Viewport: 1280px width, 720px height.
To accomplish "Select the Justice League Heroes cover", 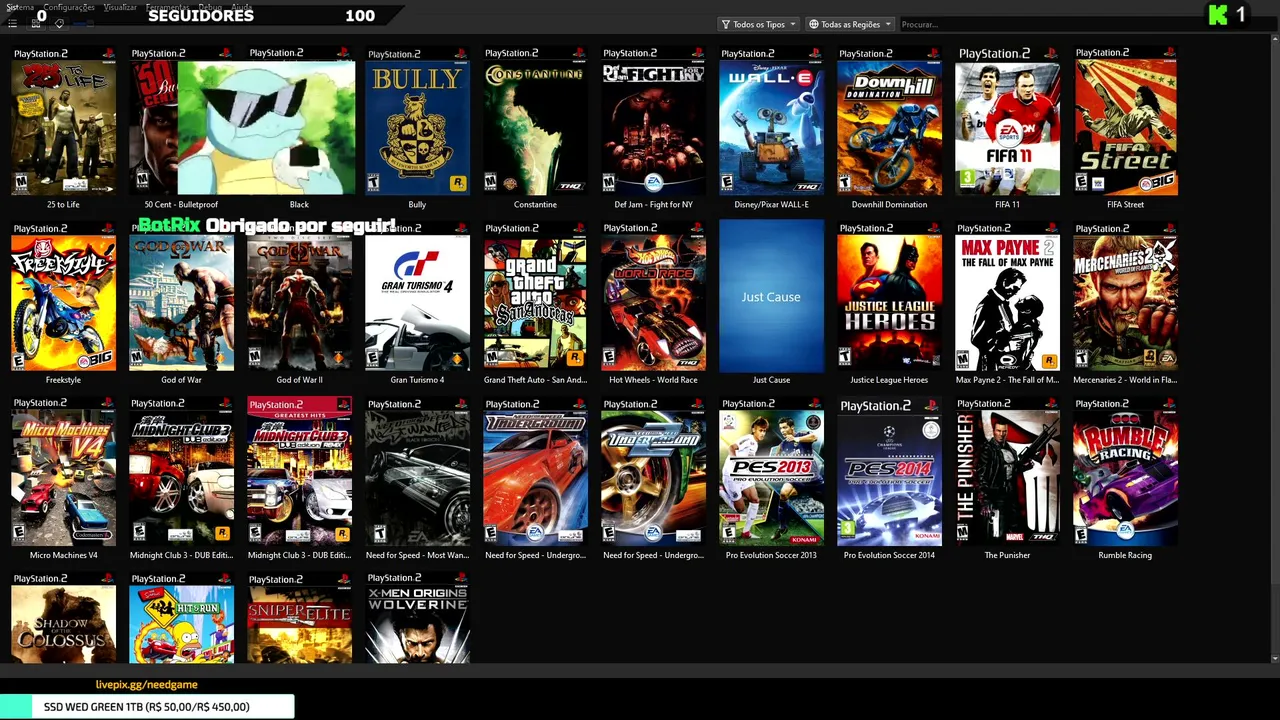I will (x=889, y=296).
